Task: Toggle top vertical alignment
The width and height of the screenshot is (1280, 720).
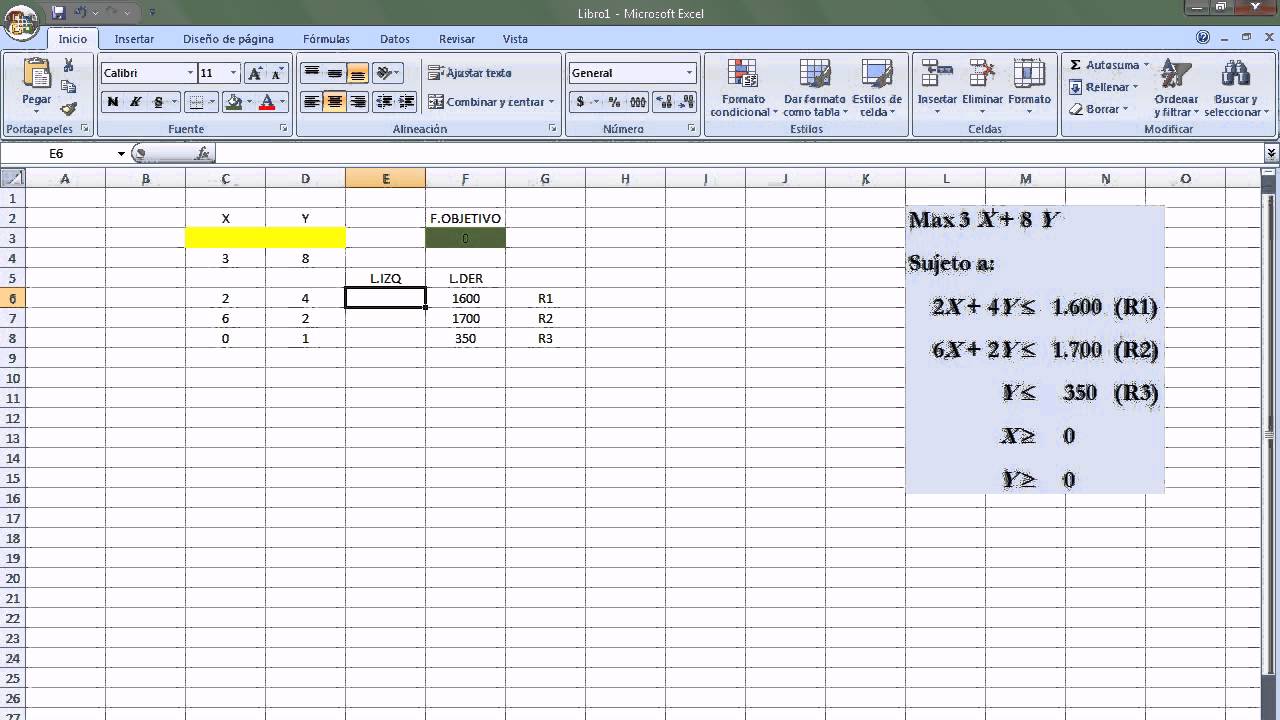Action: (x=312, y=73)
